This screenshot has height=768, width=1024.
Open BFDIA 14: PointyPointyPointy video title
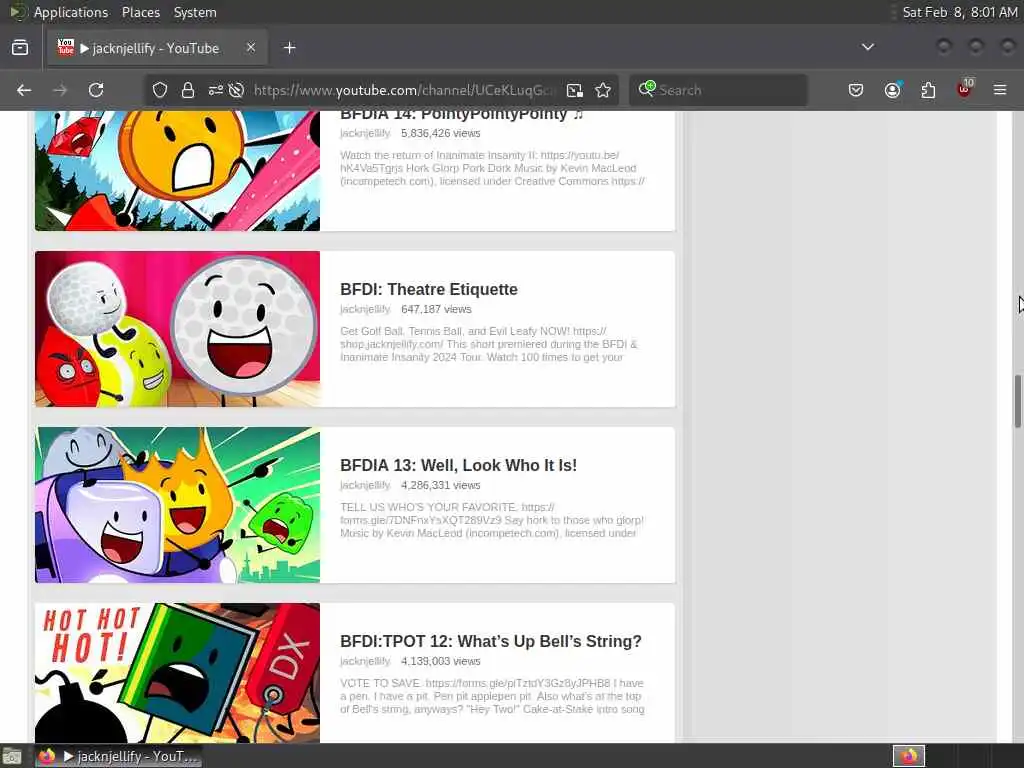coord(461,116)
